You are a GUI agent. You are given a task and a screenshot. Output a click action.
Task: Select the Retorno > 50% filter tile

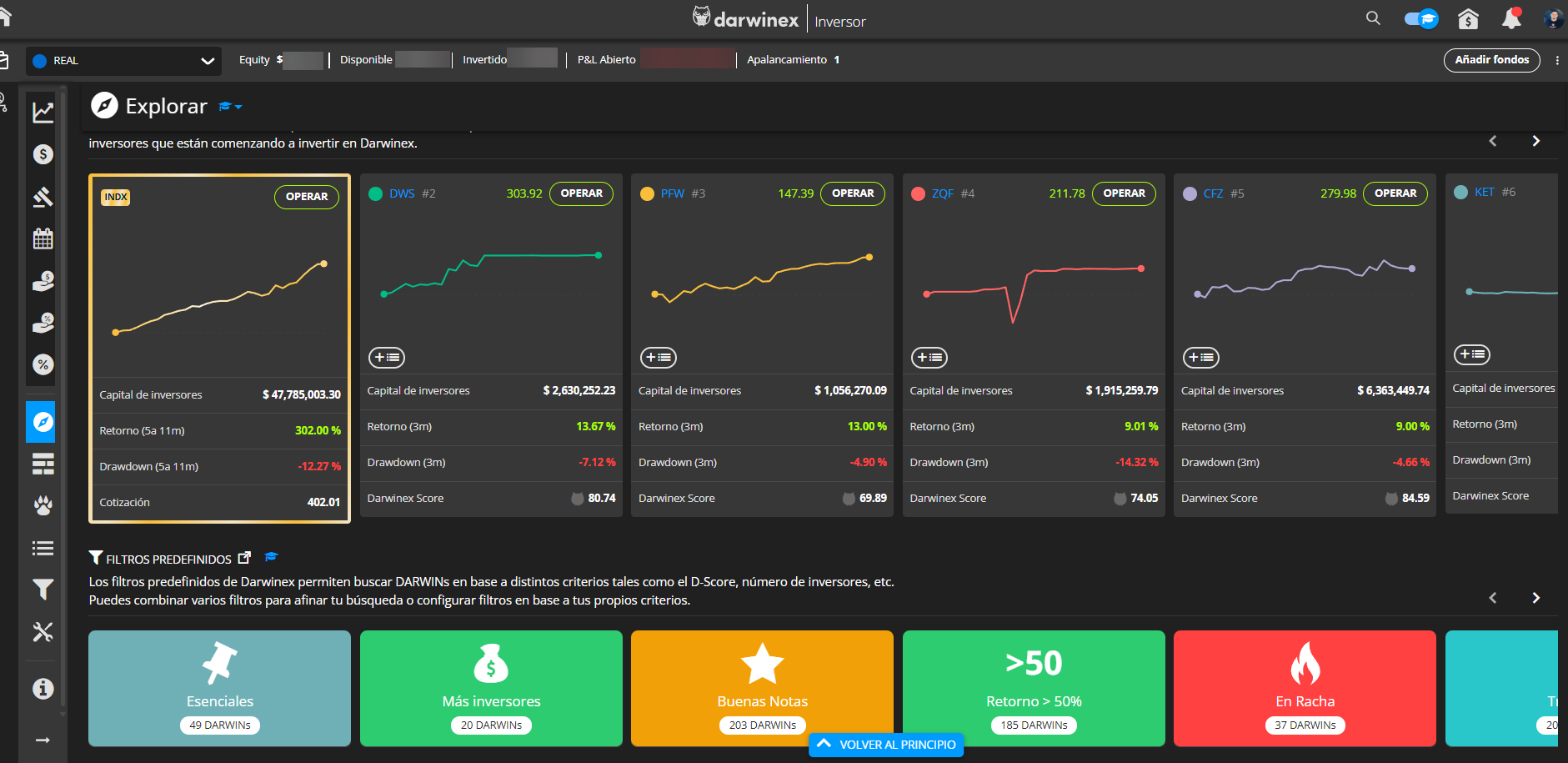click(x=1034, y=688)
